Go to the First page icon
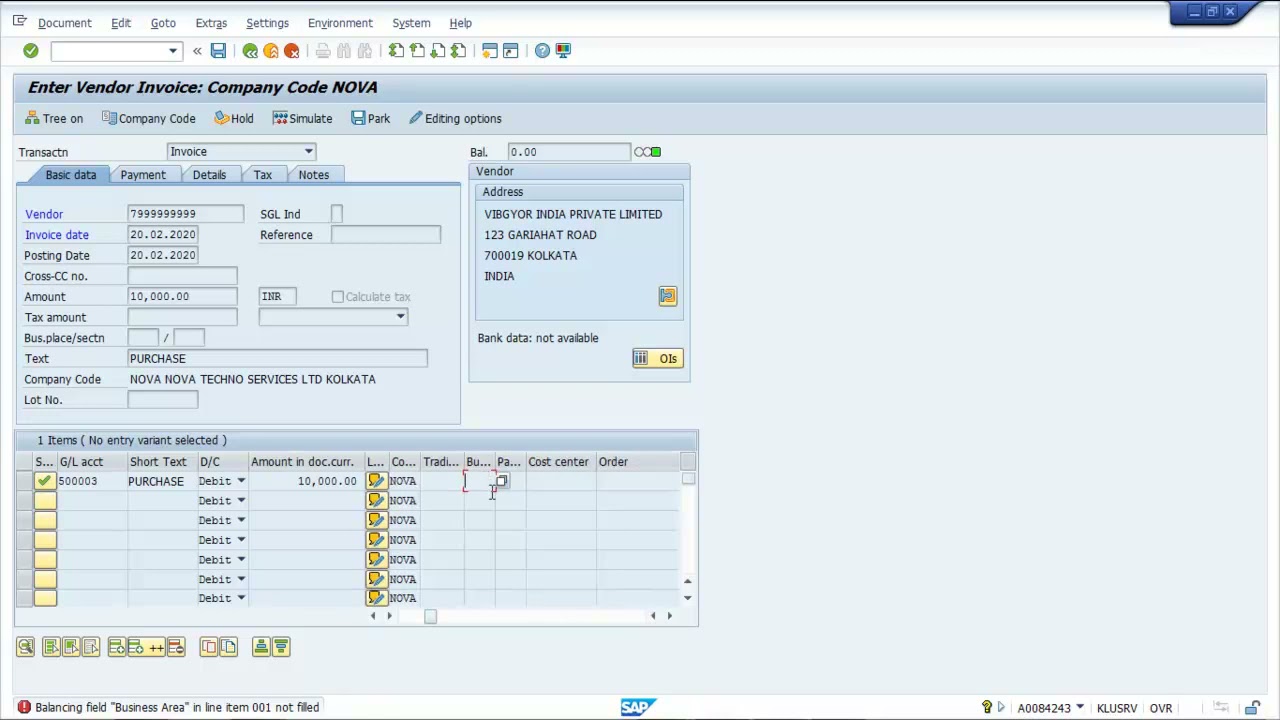This screenshot has height=720, width=1280. click(x=396, y=50)
